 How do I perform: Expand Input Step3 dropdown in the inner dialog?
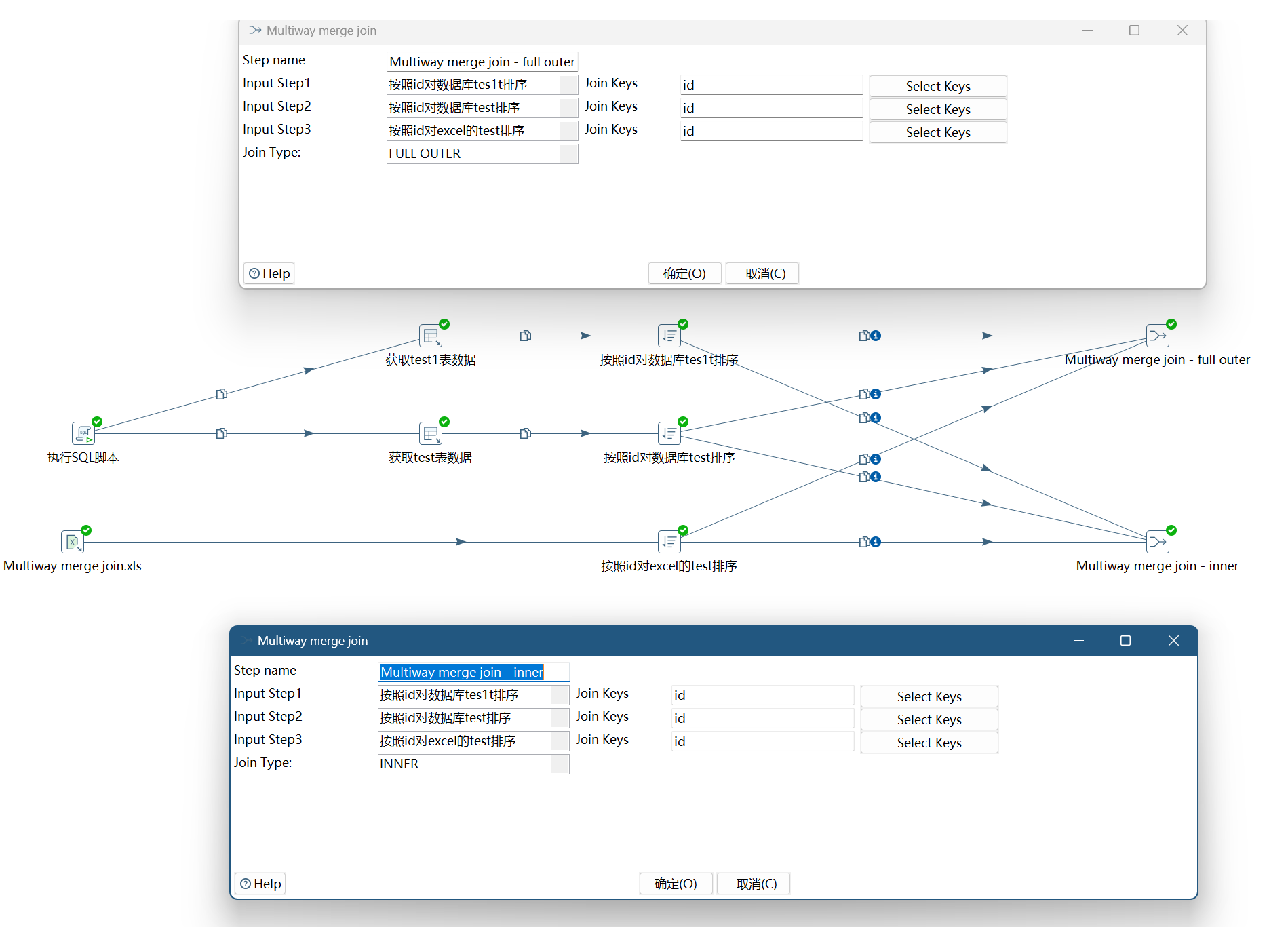click(x=560, y=741)
